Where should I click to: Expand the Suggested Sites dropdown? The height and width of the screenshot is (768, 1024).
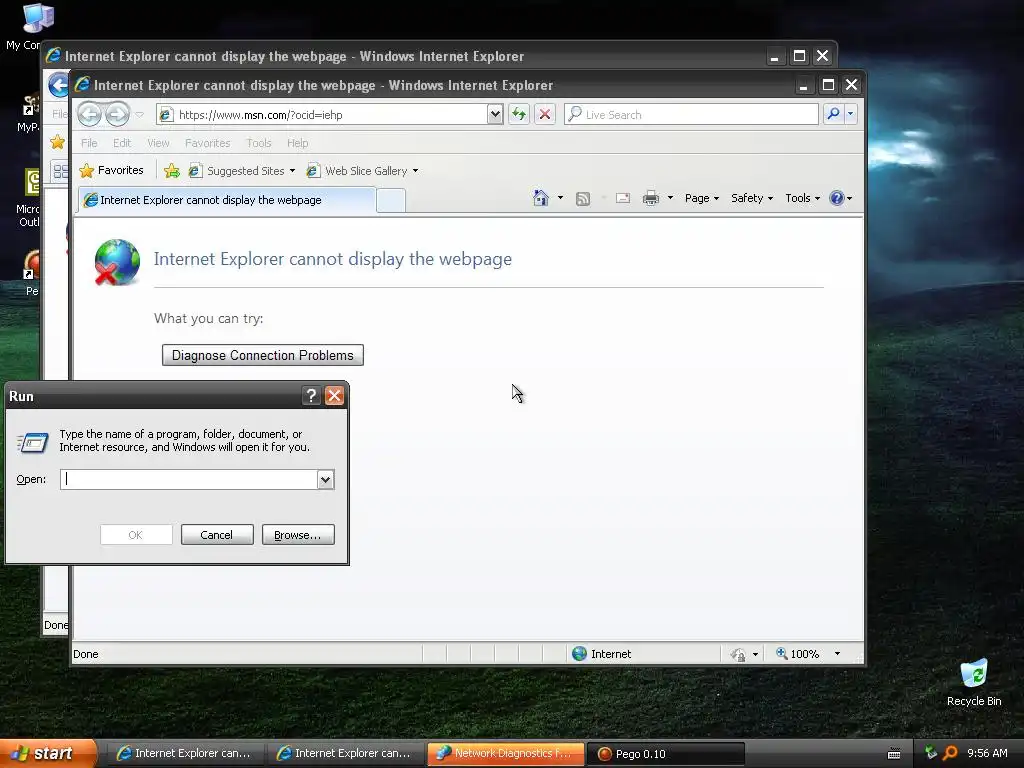point(292,171)
